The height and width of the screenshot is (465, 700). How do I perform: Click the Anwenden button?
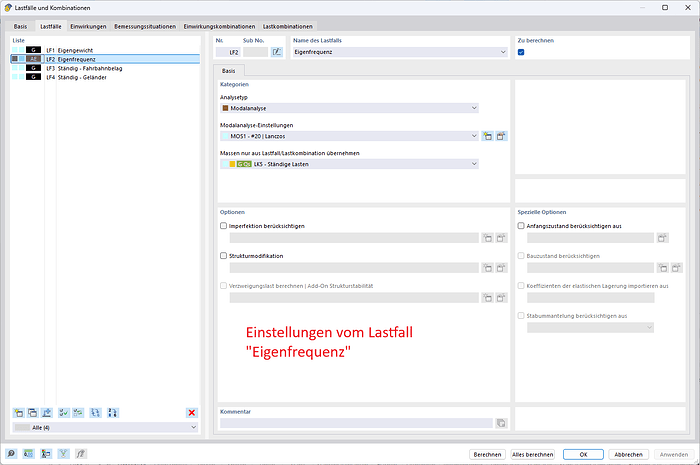click(x=674, y=454)
